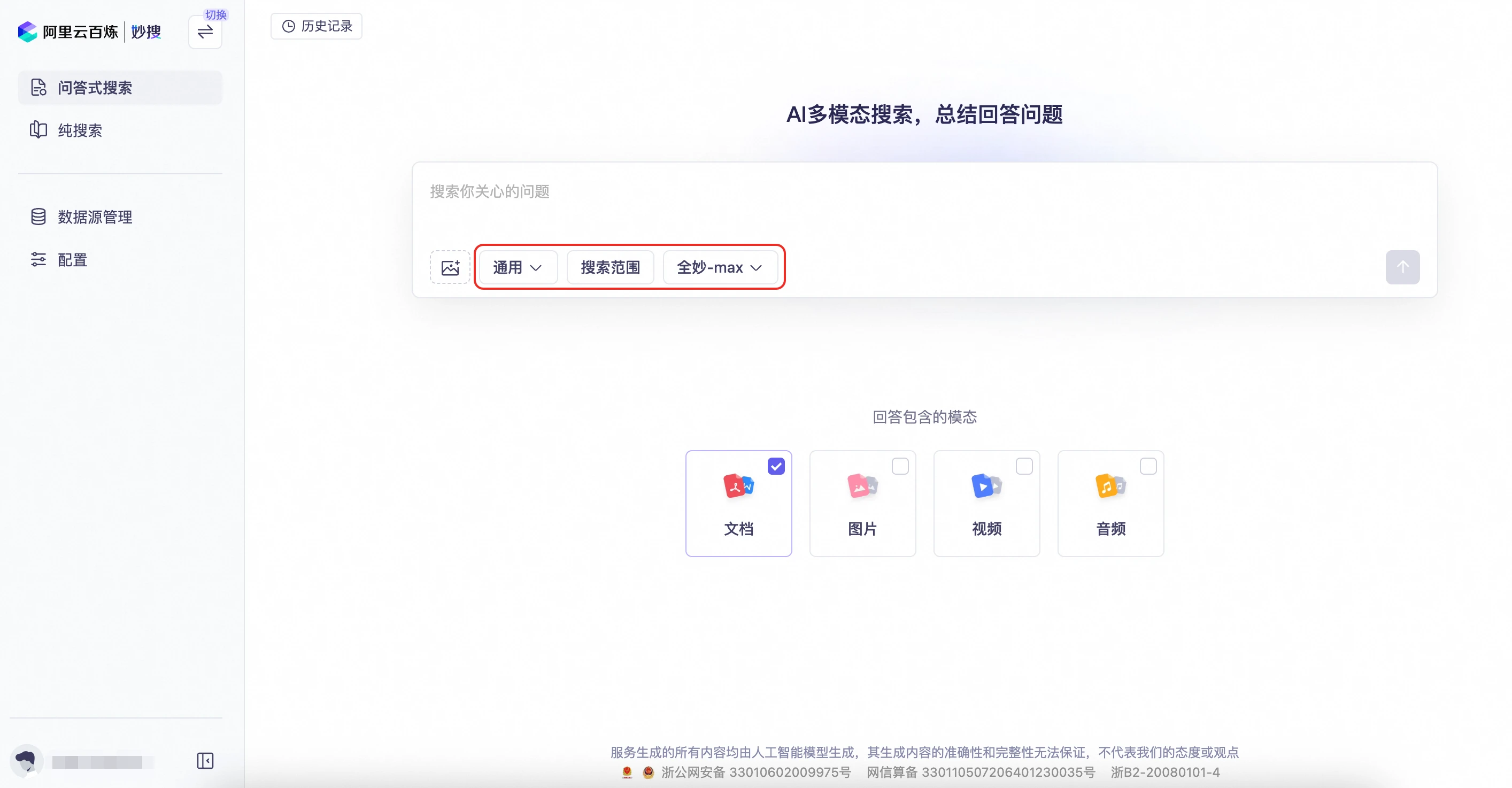This screenshot has width=1512, height=788.
Task: Go to 数据源管理 in sidebar
Action: tap(95, 217)
